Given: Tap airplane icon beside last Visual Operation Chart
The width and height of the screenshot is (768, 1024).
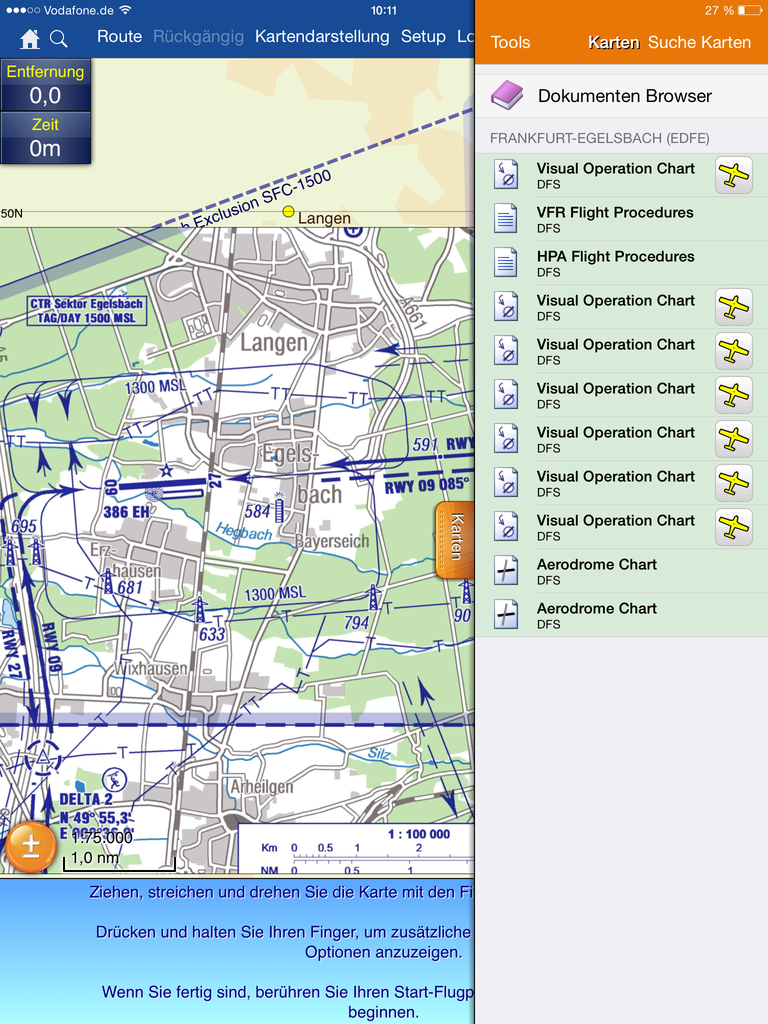Looking at the screenshot, I should pos(733,527).
